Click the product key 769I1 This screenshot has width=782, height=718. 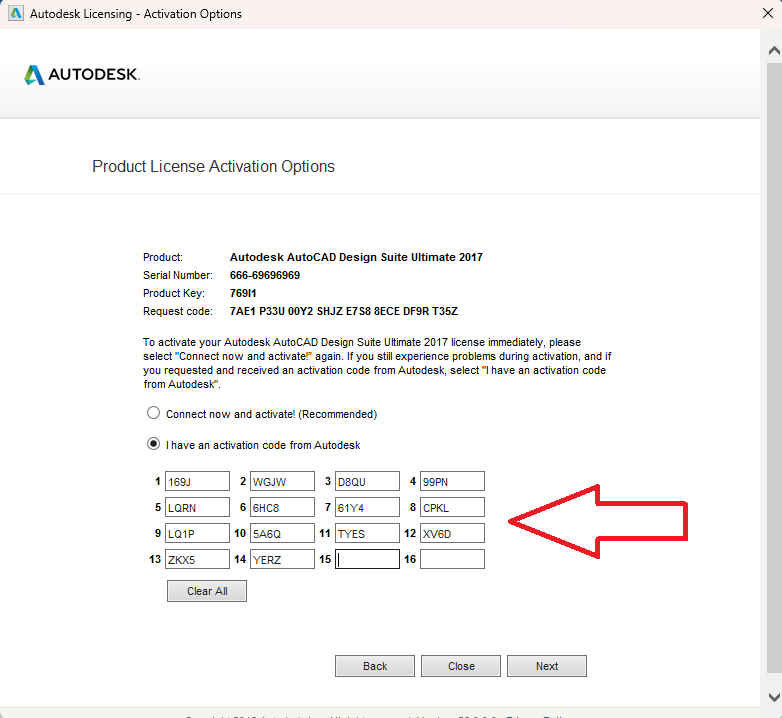click(x=243, y=293)
